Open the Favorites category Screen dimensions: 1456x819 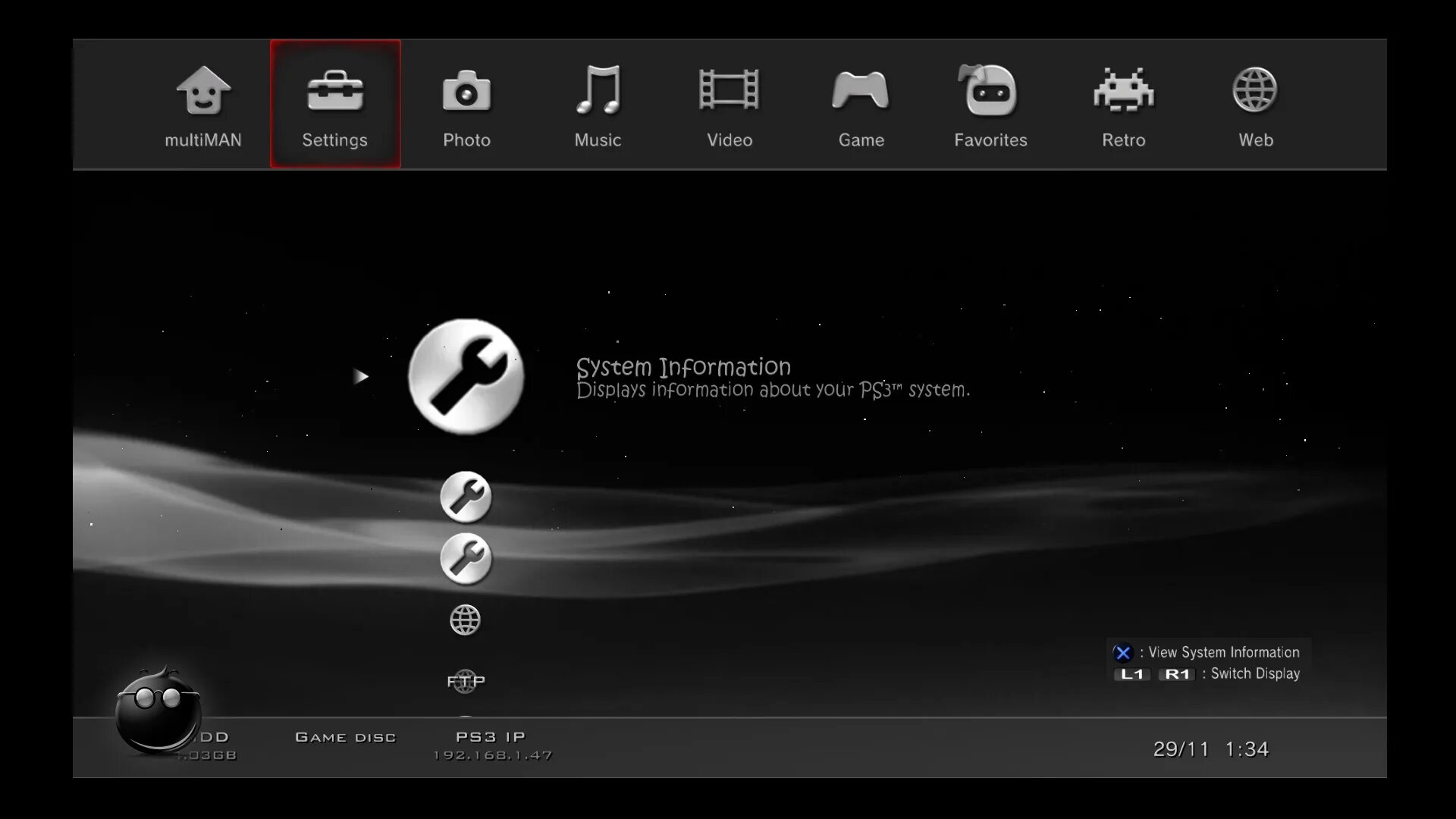990,105
